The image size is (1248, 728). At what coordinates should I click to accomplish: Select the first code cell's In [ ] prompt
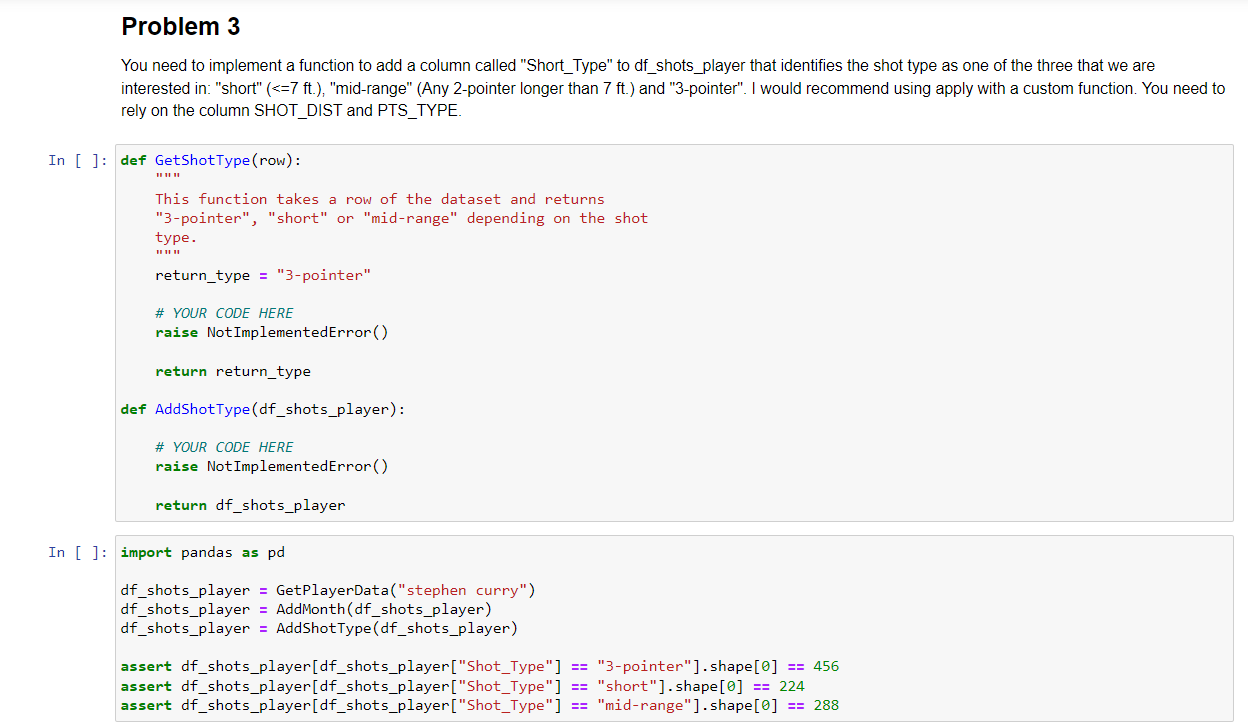click(78, 160)
